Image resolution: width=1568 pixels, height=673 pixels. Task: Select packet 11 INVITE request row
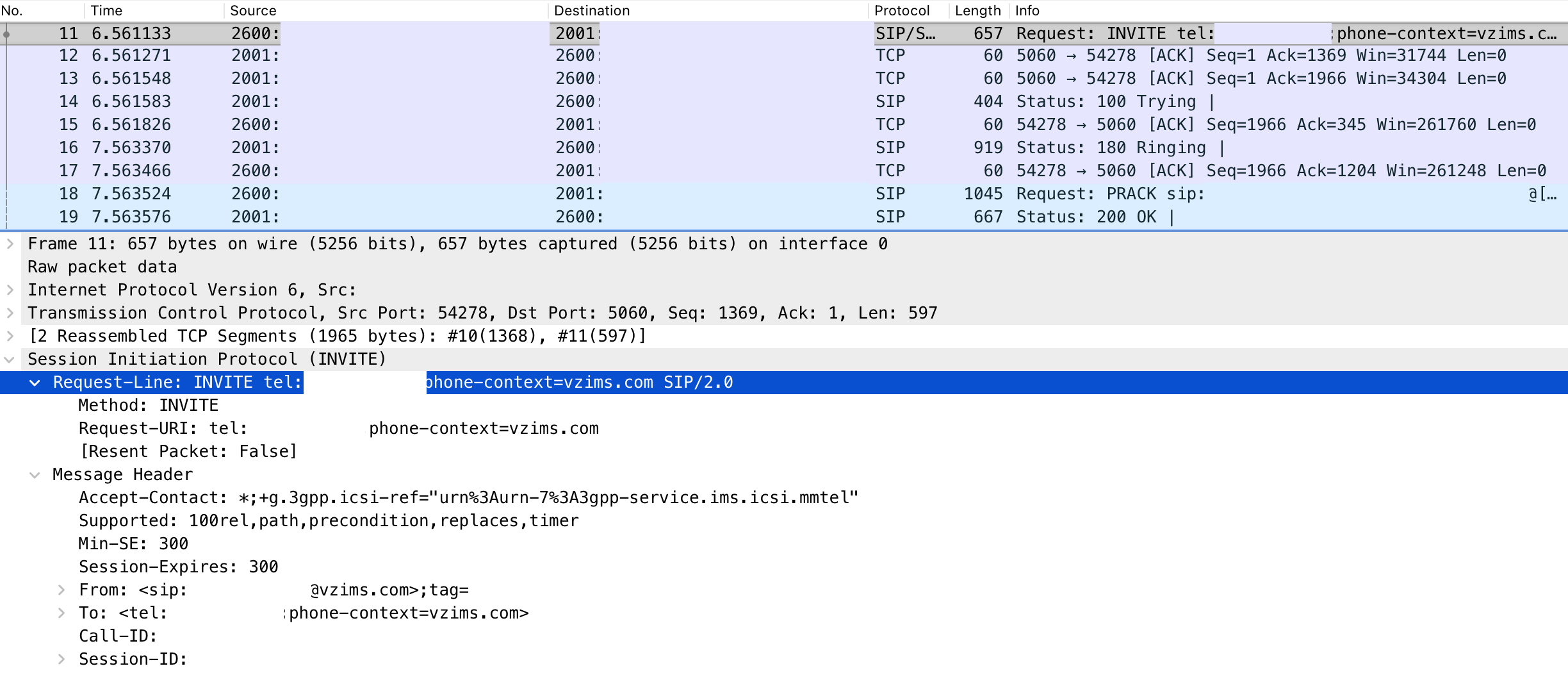pos(784,34)
